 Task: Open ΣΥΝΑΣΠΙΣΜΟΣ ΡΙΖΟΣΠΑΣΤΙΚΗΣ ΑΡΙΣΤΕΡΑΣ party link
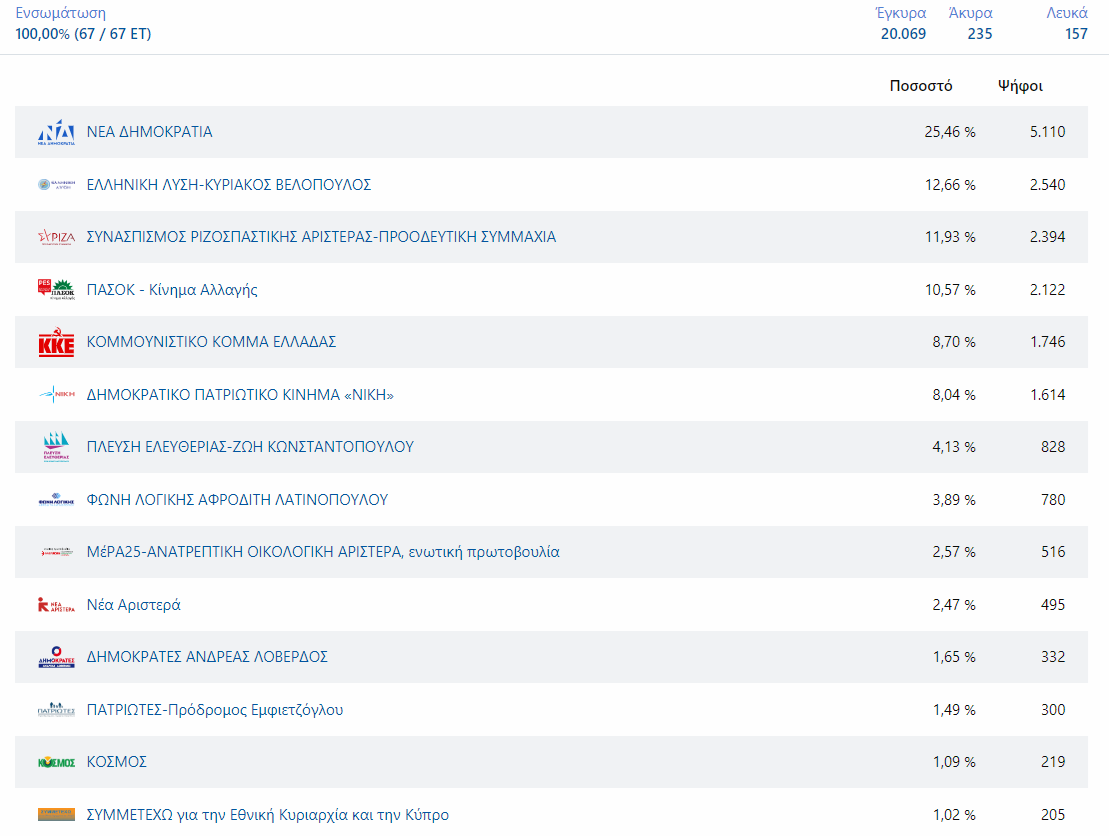pyautogui.click(x=321, y=237)
